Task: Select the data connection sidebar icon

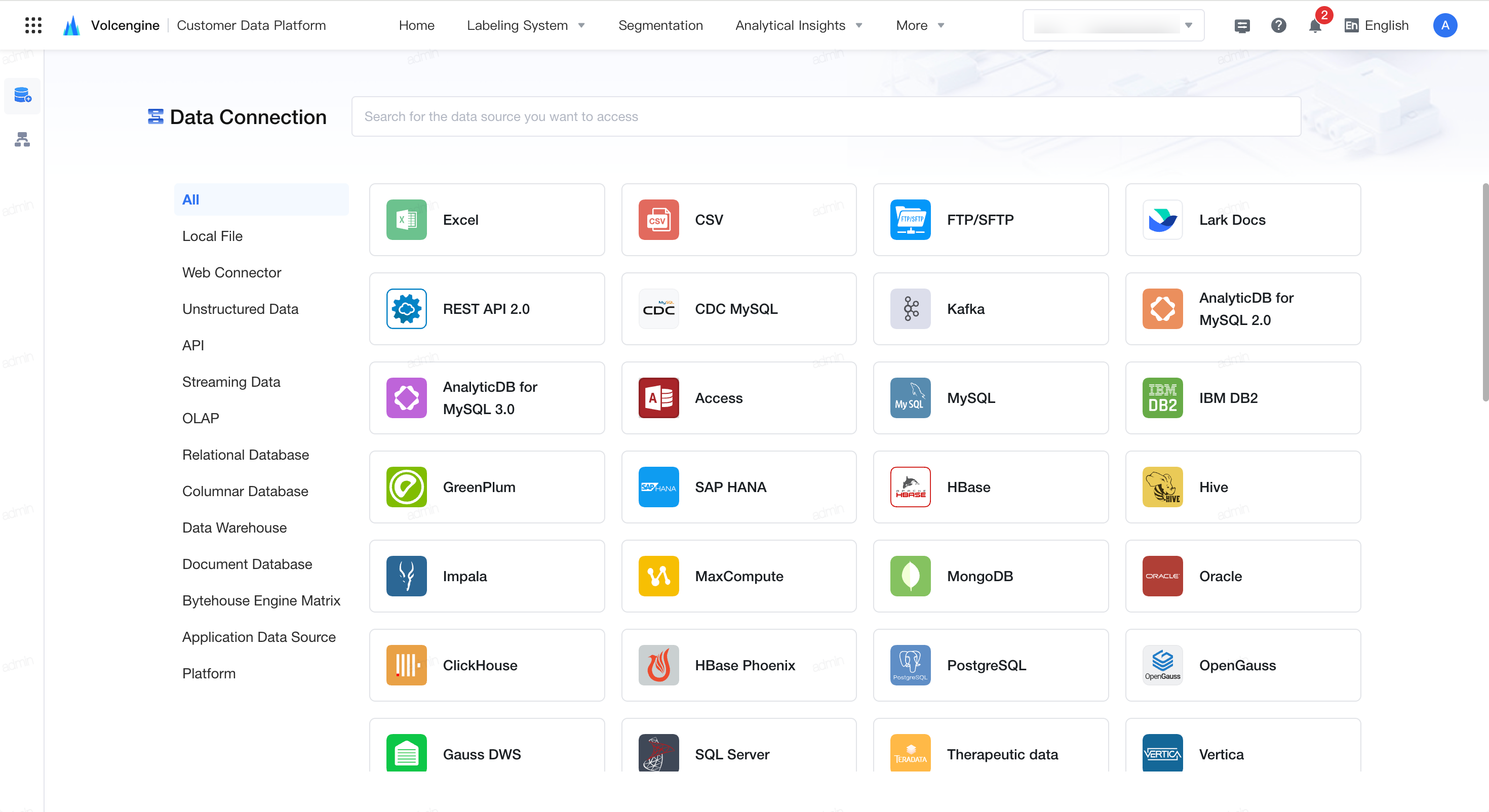Action: [23, 95]
